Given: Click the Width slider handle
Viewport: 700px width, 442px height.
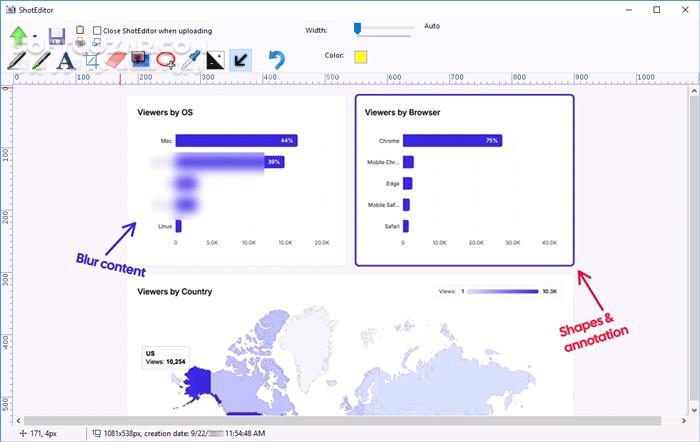Looking at the screenshot, I should click(x=357, y=28).
